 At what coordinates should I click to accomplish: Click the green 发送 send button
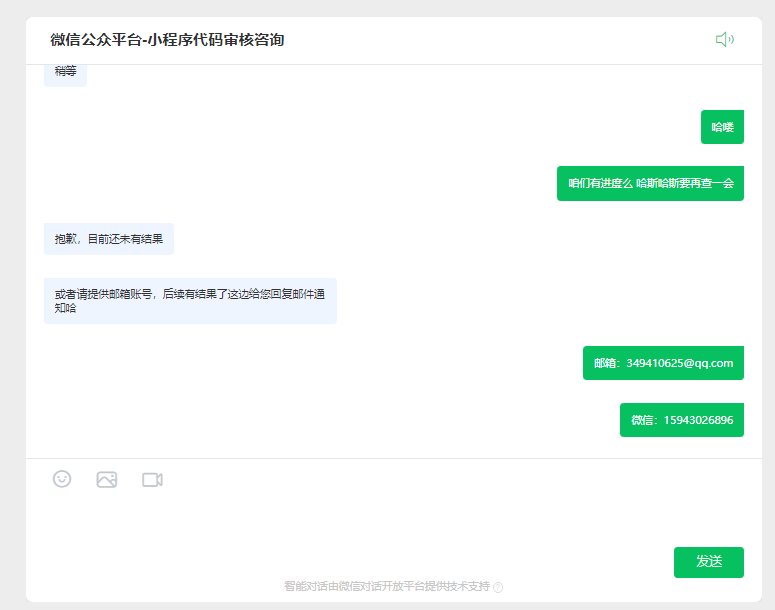tap(709, 562)
